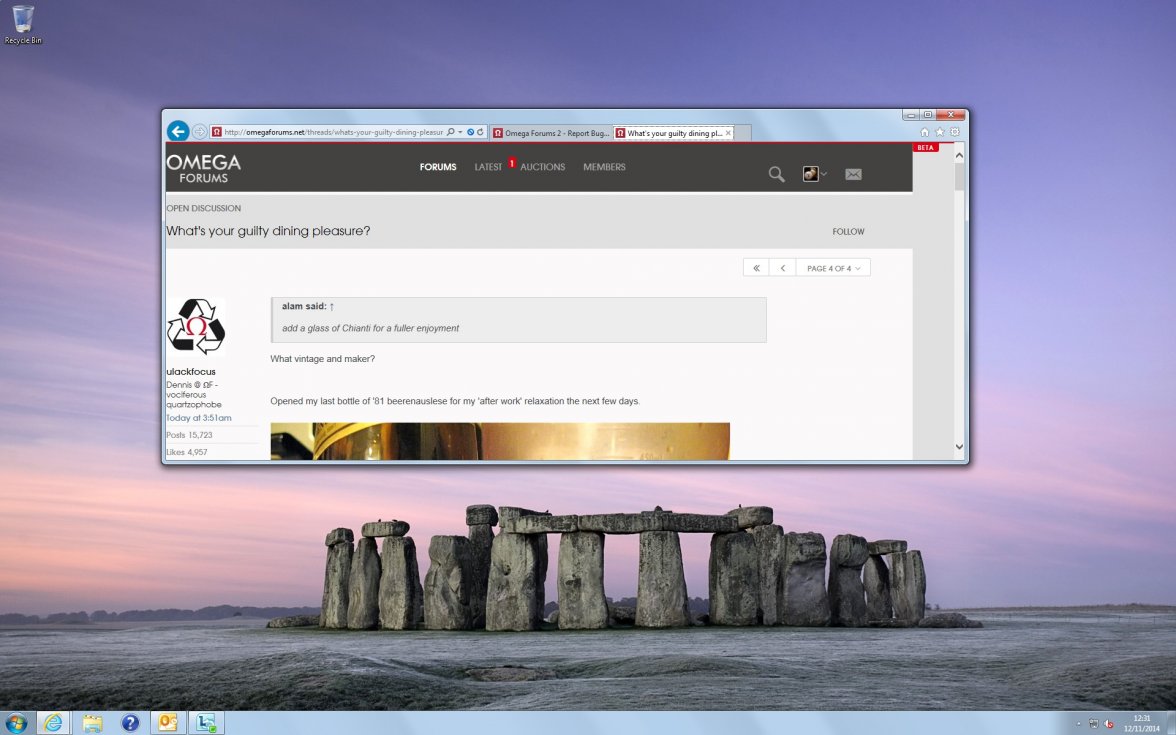Screen dimensions: 1176x735
Task: Switch to the Report Bug browser tab
Action: point(549,132)
